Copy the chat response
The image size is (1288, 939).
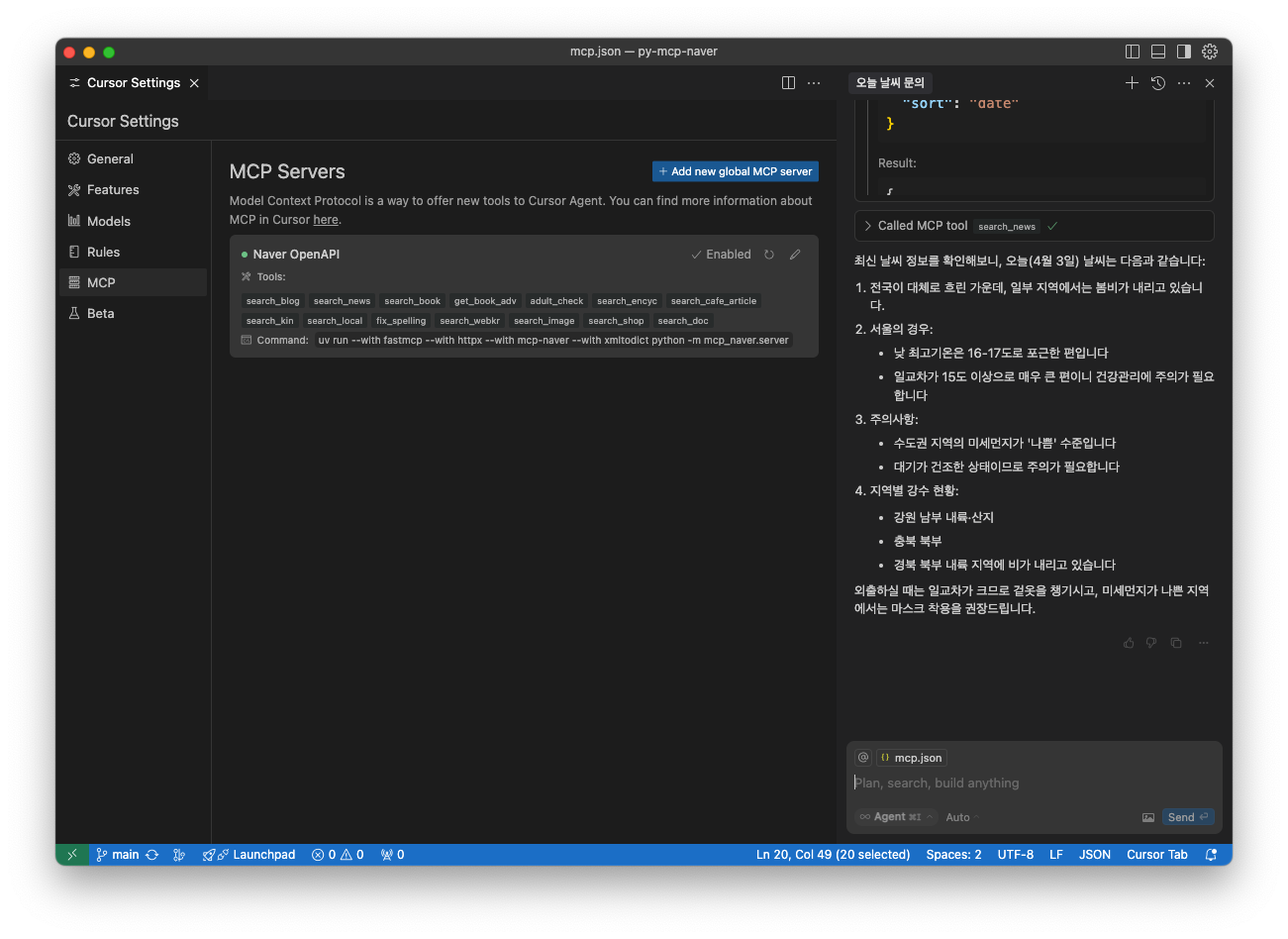pos(1176,643)
